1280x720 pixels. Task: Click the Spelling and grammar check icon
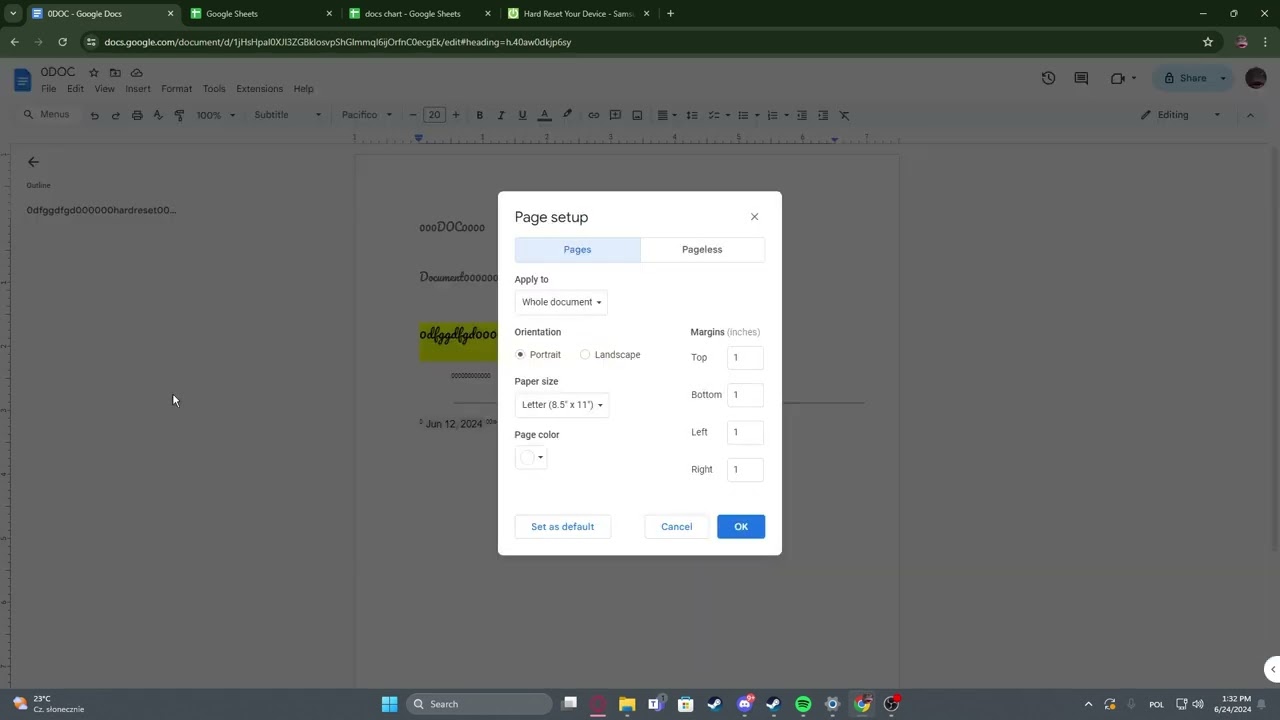coord(158,115)
